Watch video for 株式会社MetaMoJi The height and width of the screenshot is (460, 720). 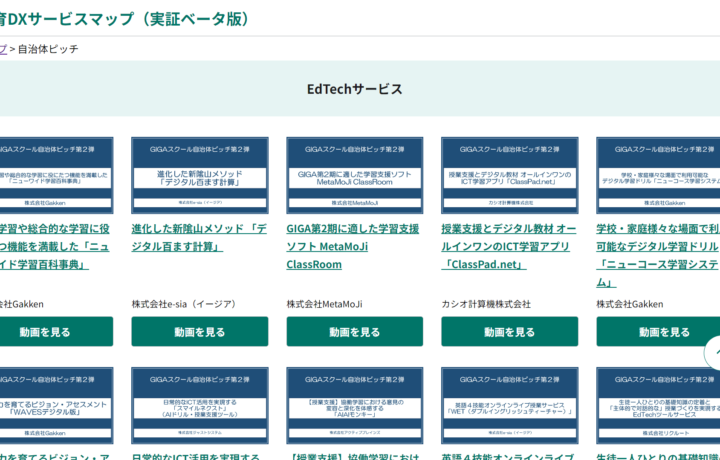[x=354, y=331]
